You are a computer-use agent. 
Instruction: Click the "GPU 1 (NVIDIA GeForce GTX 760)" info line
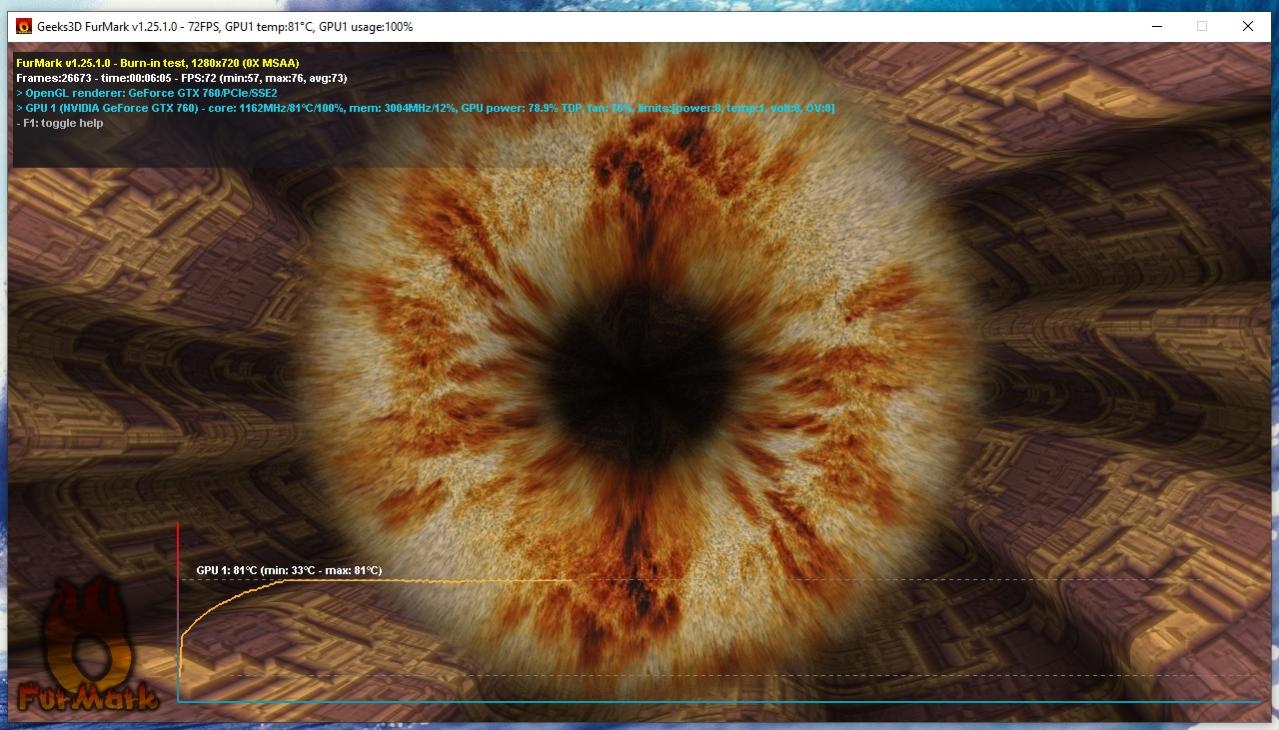click(426, 108)
